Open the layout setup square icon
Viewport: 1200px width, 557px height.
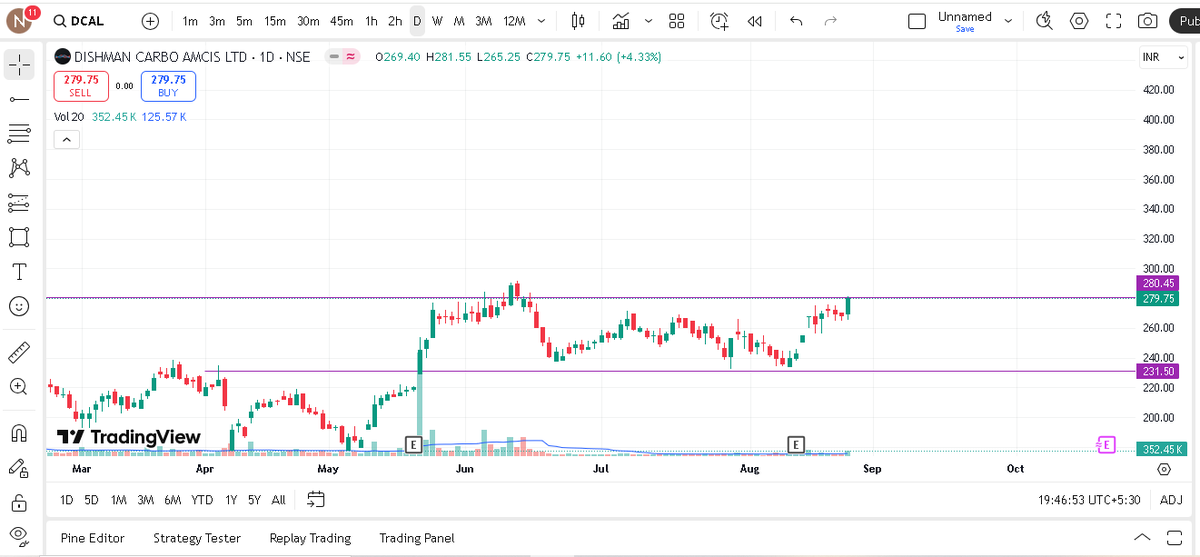pyautogui.click(x=917, y=21)
